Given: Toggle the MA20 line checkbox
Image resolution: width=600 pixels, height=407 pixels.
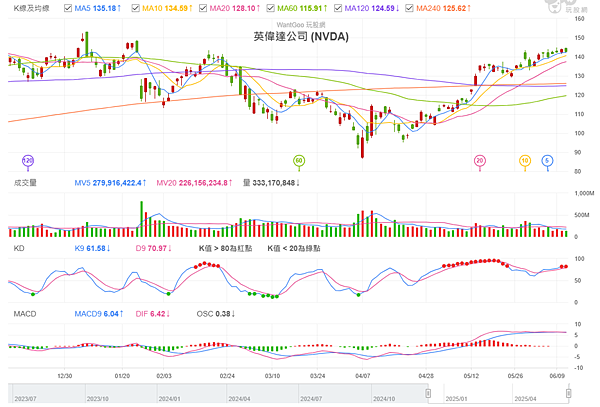Looking at the screenshot, I should point(203,8).
